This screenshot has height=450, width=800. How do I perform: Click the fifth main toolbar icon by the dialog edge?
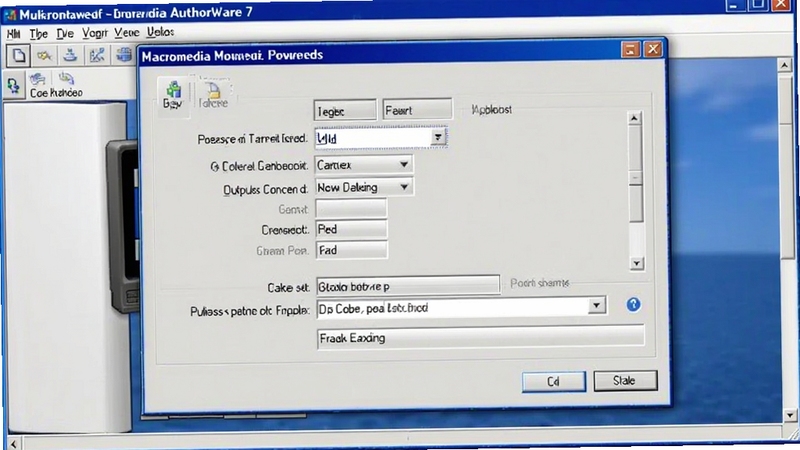(124, 55)
